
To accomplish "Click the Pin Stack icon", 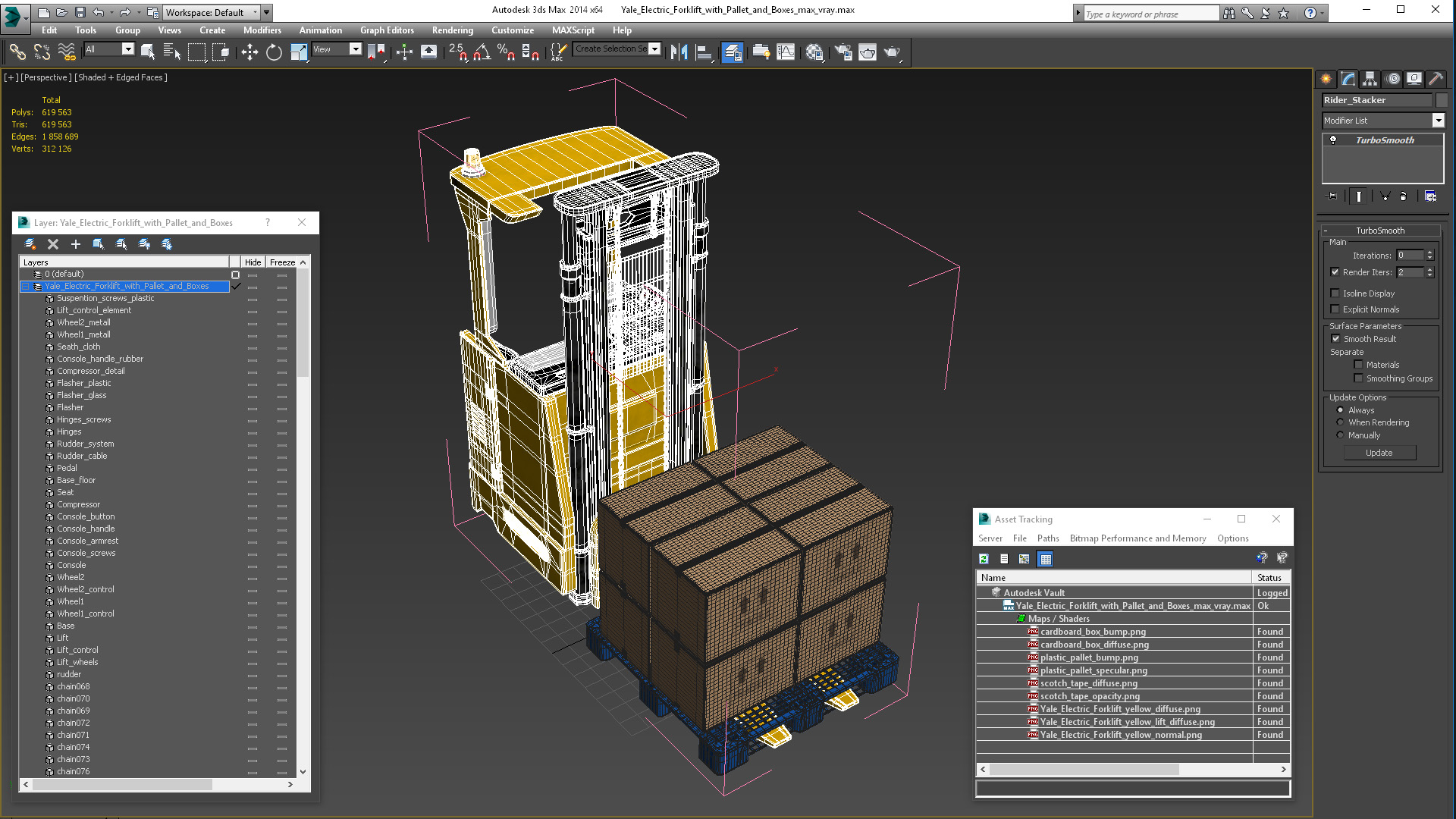I will (x=1332, y=196).
